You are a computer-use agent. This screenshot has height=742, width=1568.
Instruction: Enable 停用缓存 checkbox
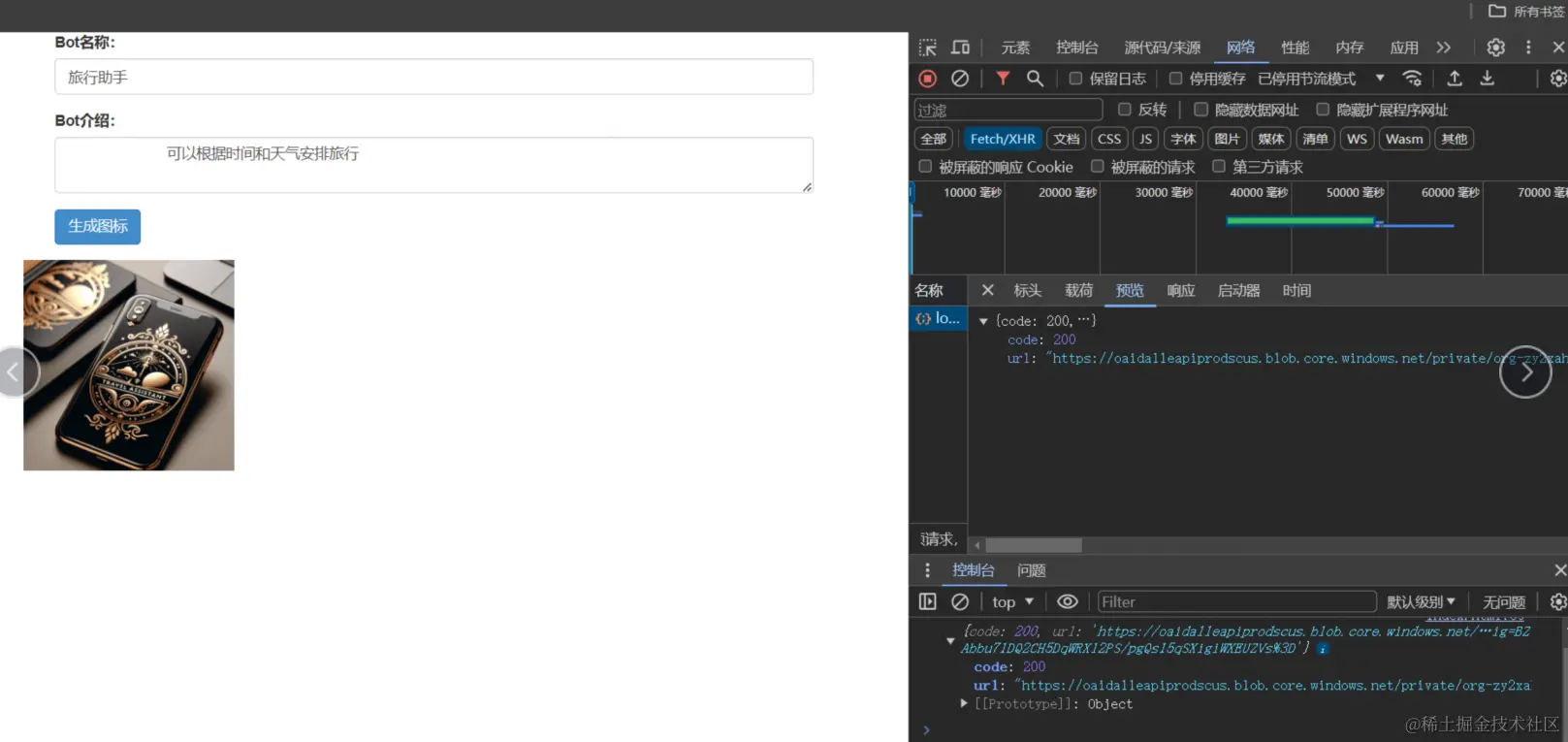click(x=1175, y=79)
